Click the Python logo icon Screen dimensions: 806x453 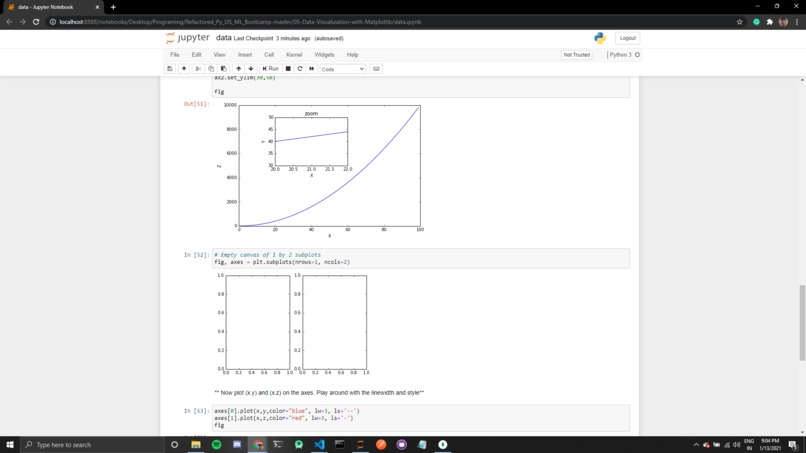(600, 38)
